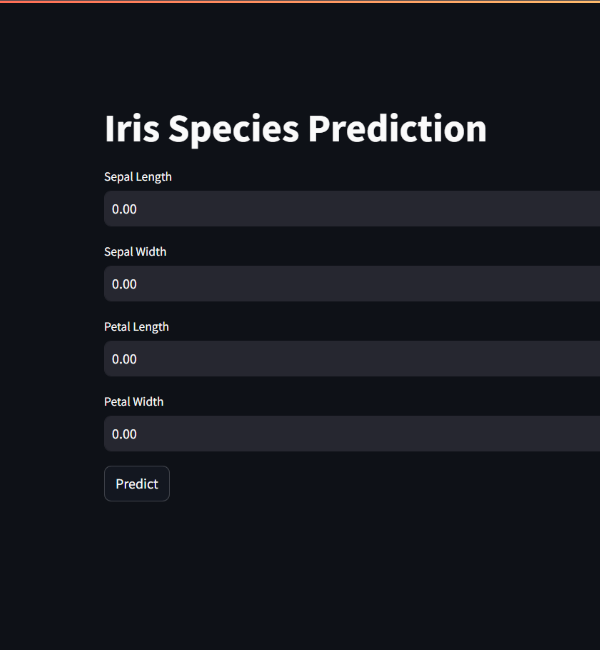
Task: Click the Petal Width label text
Action: (134, 402)
